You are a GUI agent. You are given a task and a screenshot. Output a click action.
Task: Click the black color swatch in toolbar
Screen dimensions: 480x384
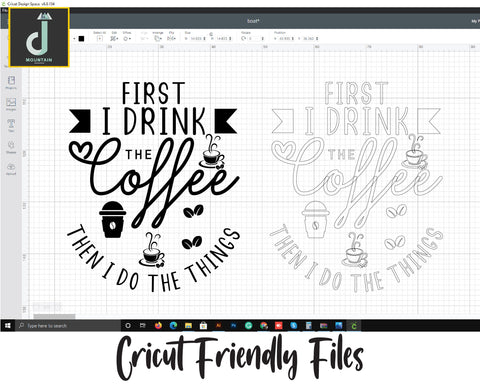(x=81, y=39)
